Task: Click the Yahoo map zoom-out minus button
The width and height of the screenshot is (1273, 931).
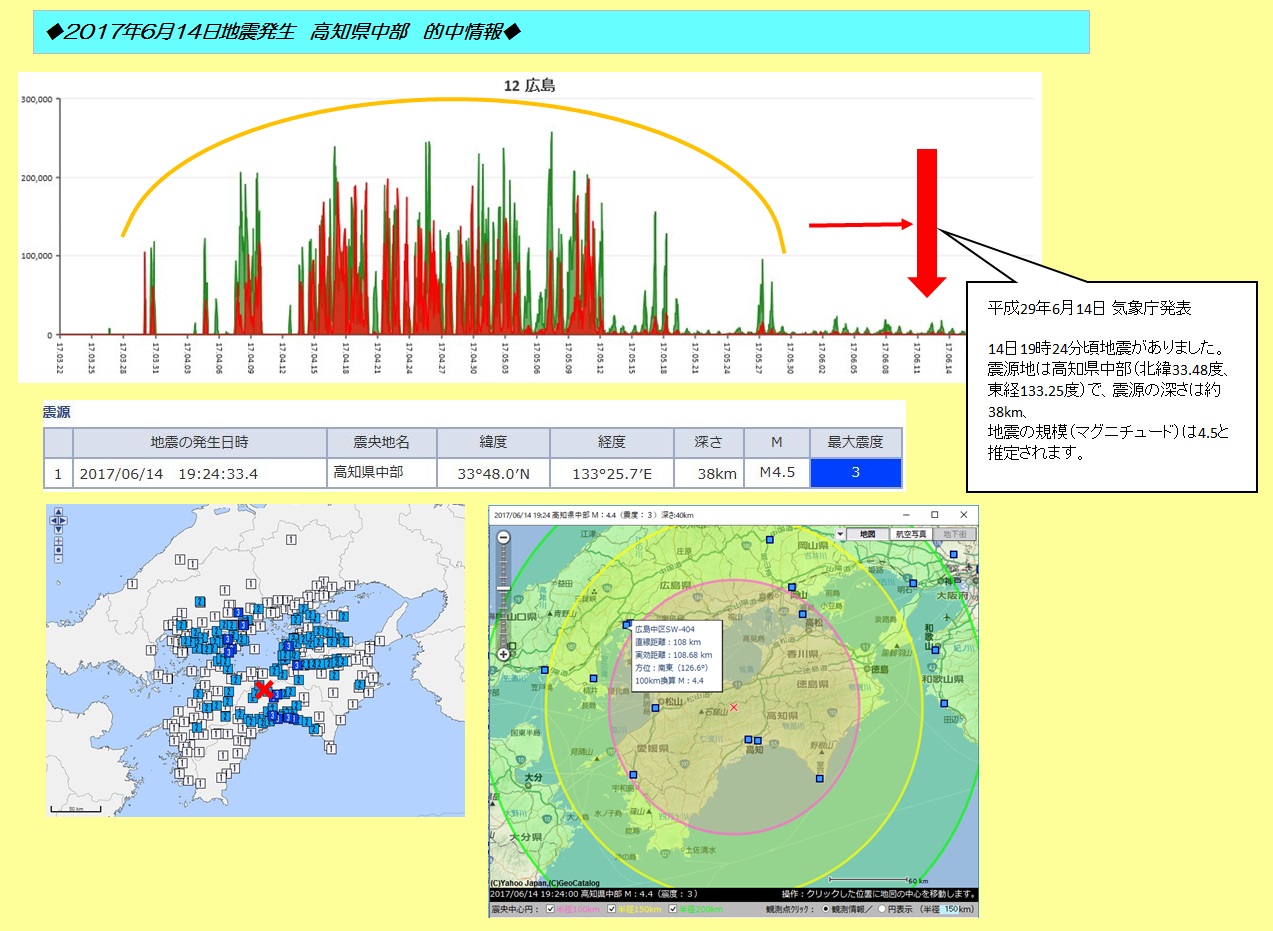Action: (x=503, y=538)
